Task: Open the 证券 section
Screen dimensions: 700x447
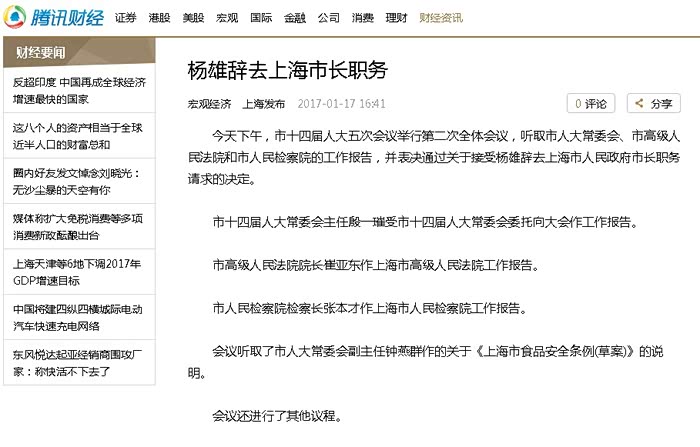Action: coord(126,18)
